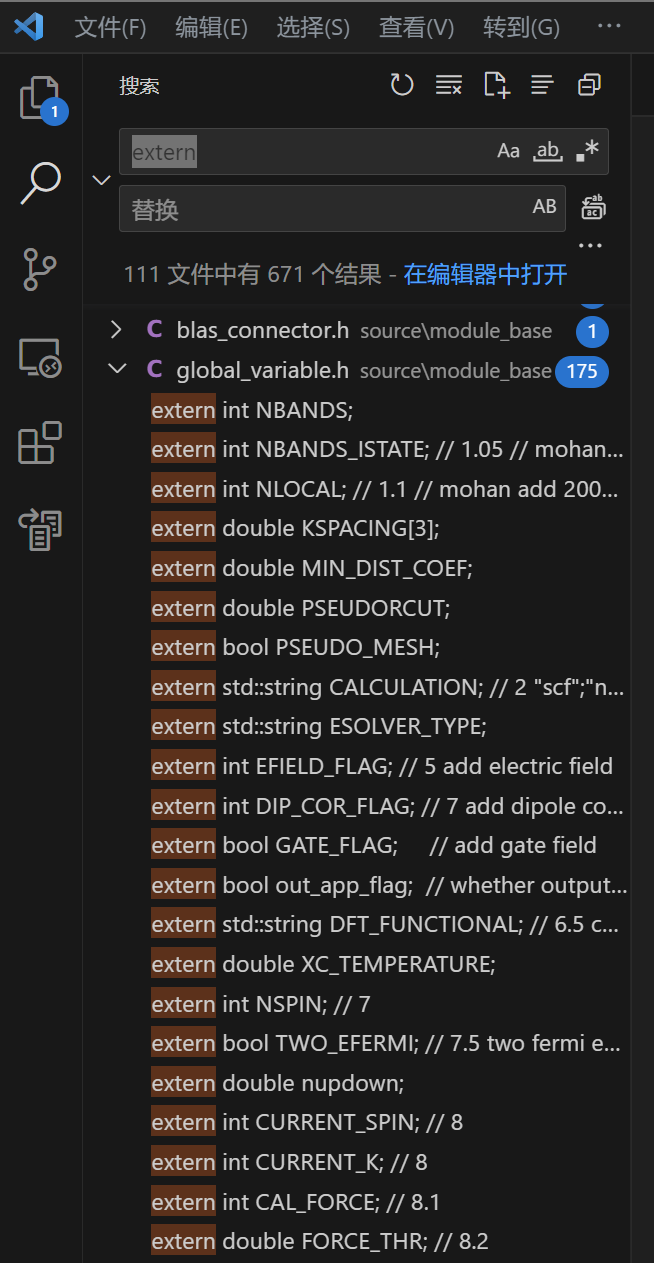
Task: Open the Extensions view
Action: [41, 443]
